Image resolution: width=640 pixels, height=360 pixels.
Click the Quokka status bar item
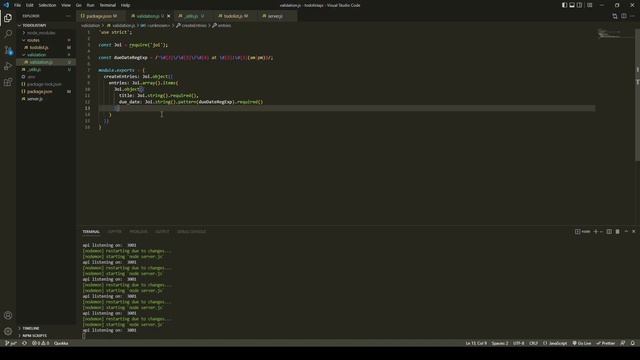point(61,343)
